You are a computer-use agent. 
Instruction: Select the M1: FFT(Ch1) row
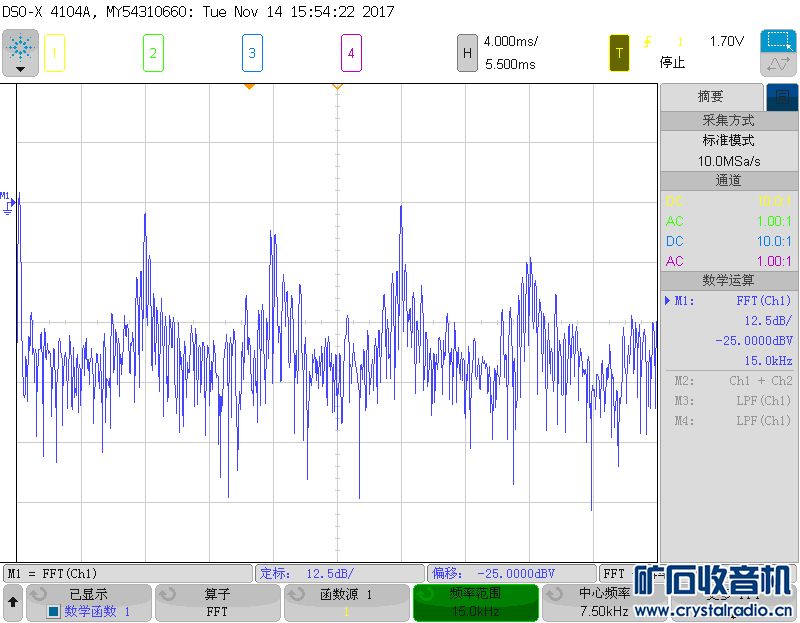tap(729, 301)
